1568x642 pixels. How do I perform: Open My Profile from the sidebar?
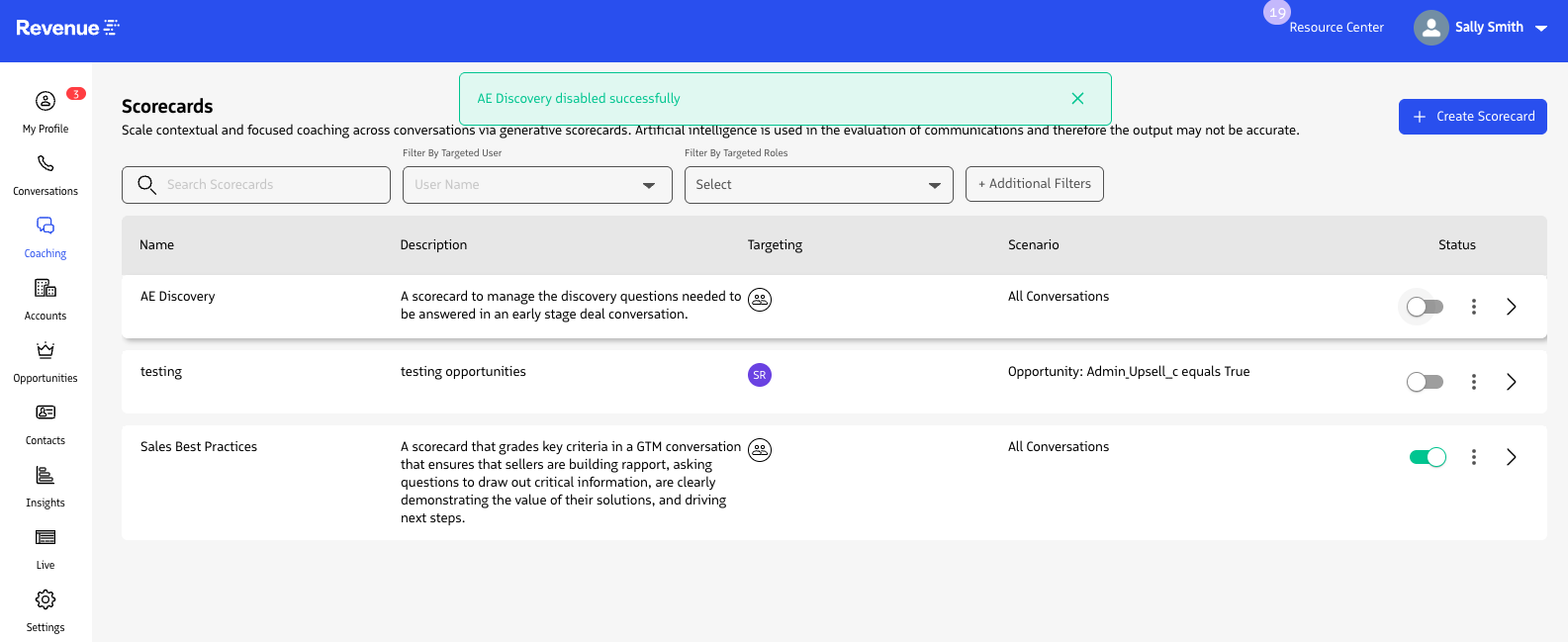point(46,102)
